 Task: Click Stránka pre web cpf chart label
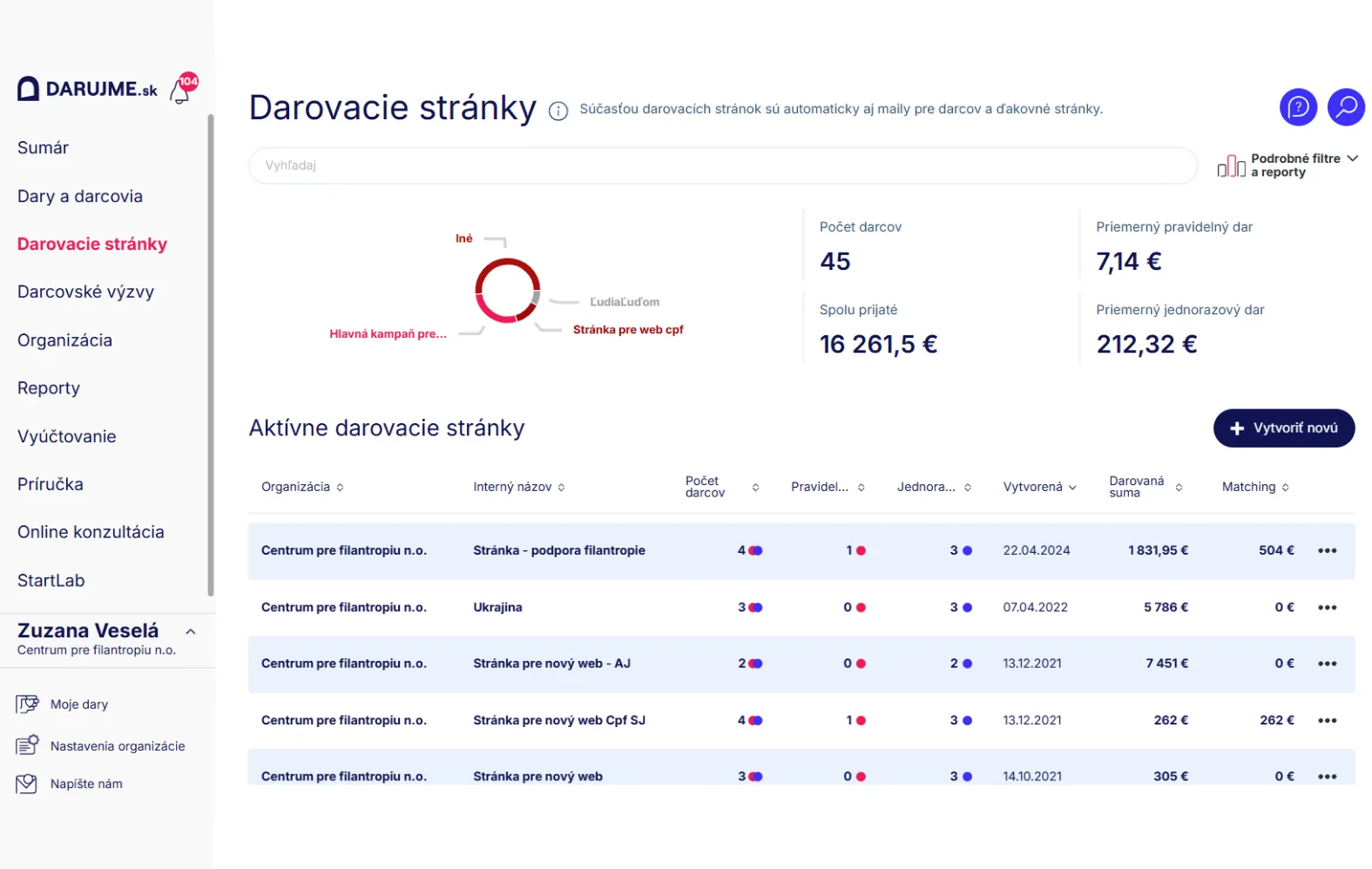[x=628, y=329]
